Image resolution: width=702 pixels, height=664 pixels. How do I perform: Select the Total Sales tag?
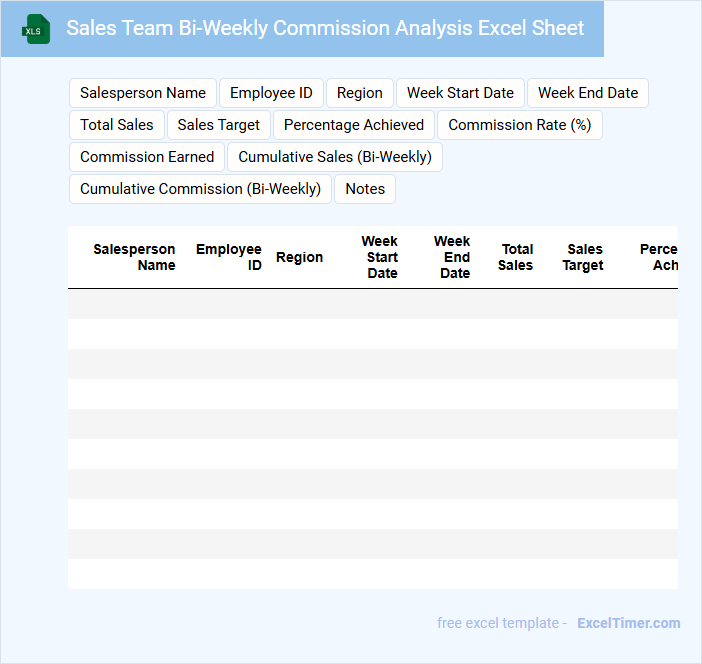pos(117,125)
